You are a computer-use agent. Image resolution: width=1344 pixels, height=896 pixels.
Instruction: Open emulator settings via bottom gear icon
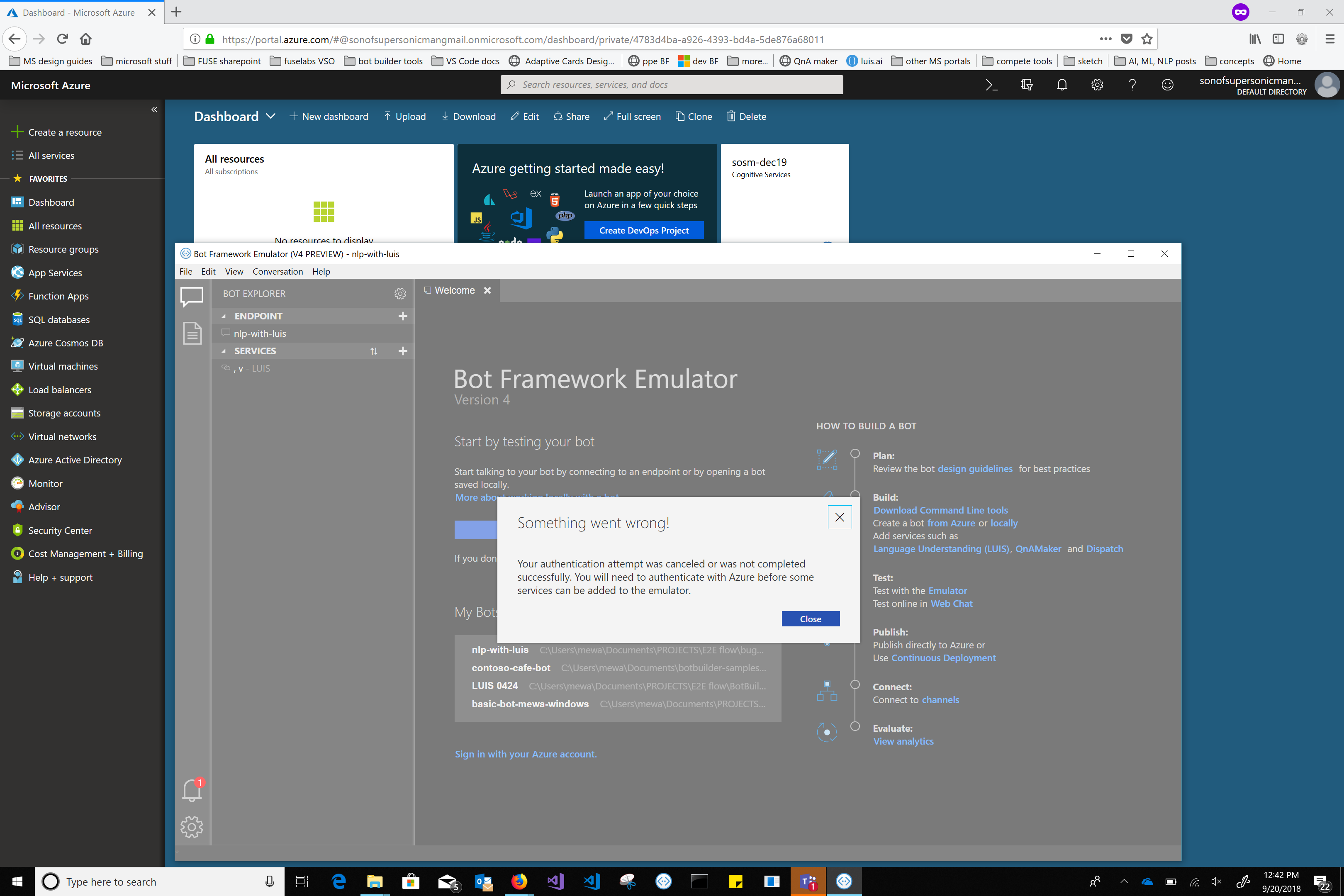tap(192, 826)
